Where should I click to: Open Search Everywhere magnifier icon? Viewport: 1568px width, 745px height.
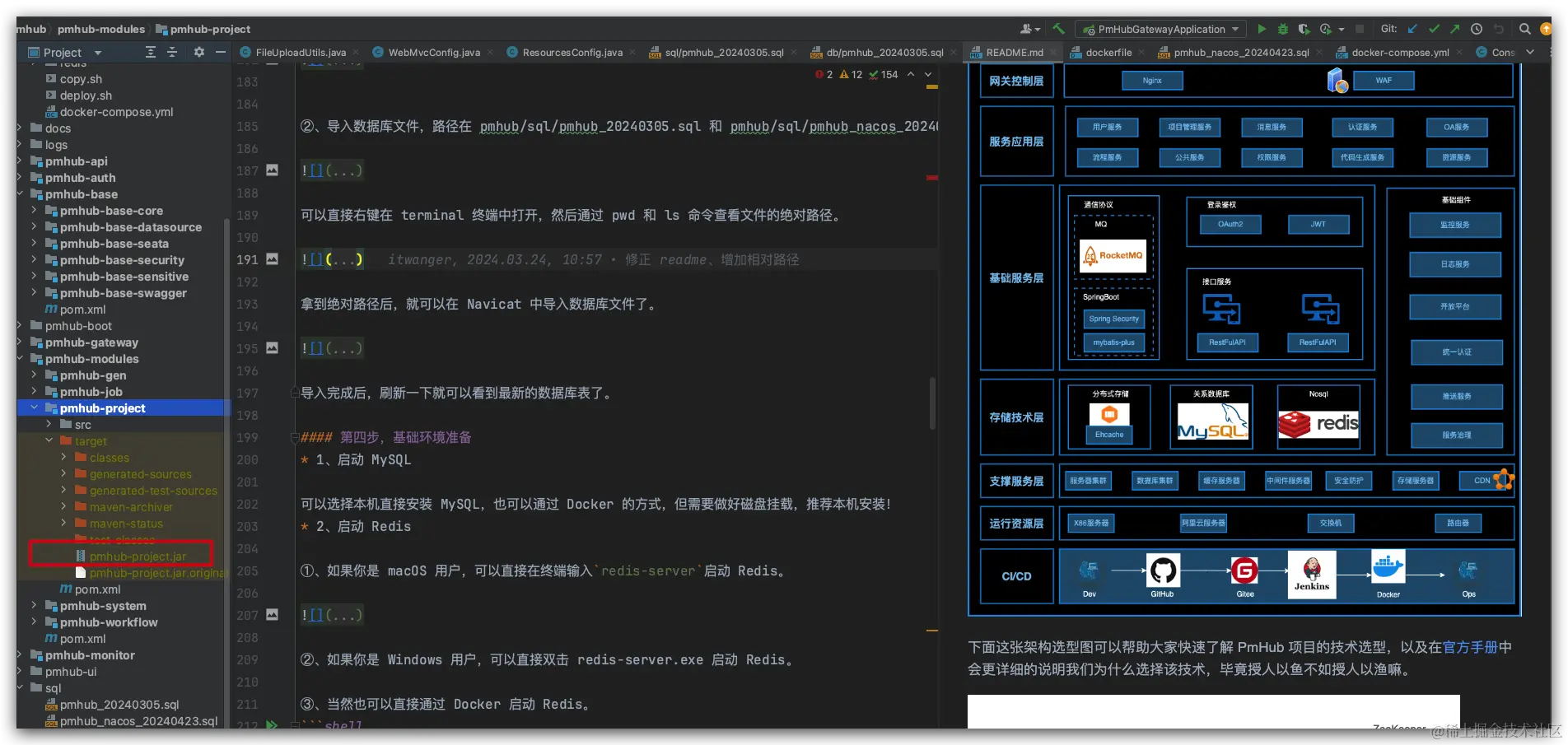(1525, 29)
